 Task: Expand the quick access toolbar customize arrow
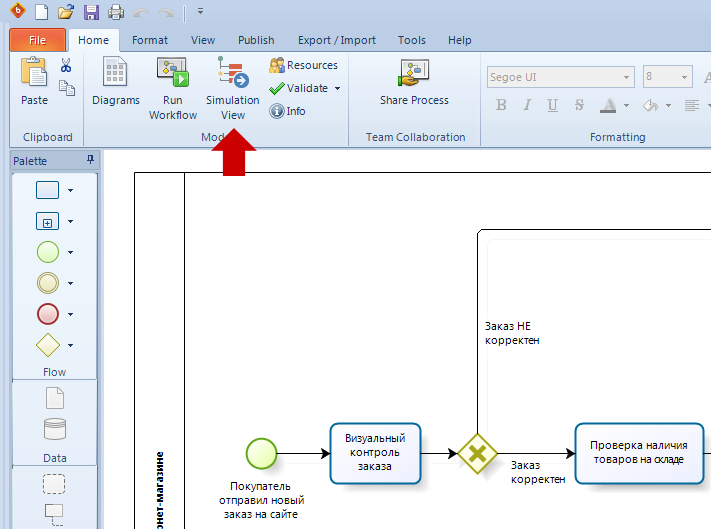[200, 11]
